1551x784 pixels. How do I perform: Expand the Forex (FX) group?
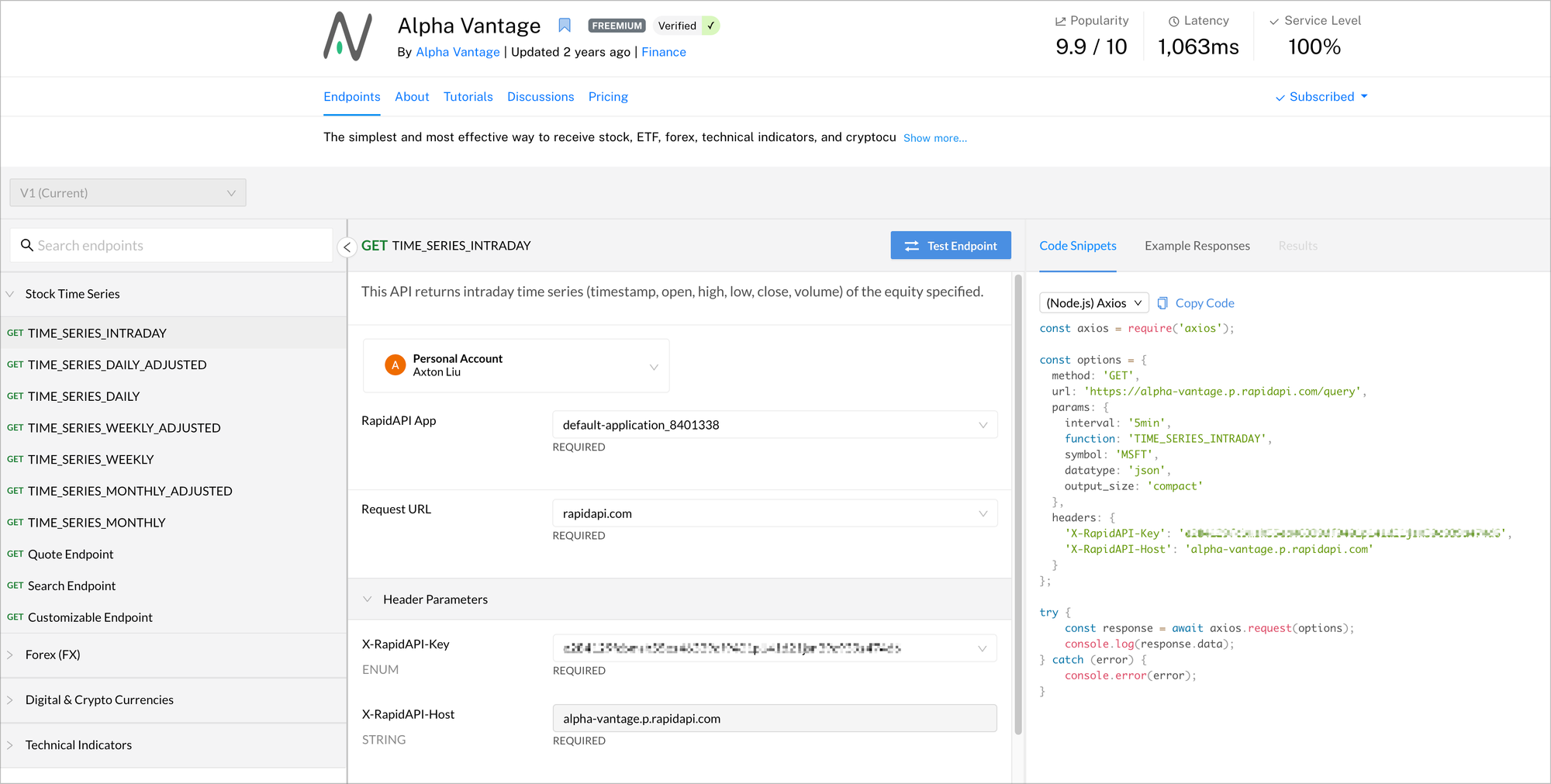click(x=53, y=654)
